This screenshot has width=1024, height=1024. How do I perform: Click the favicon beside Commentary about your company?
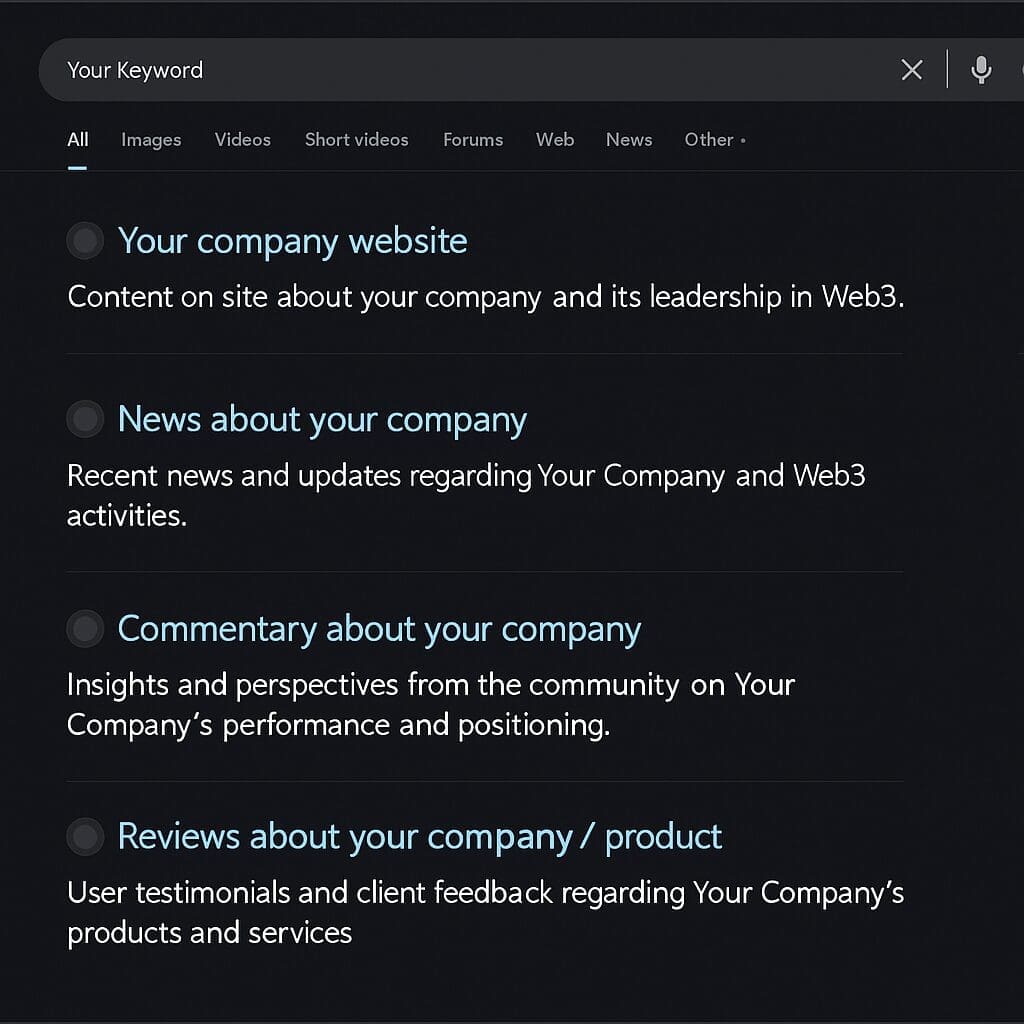click(x=85, y=629)
